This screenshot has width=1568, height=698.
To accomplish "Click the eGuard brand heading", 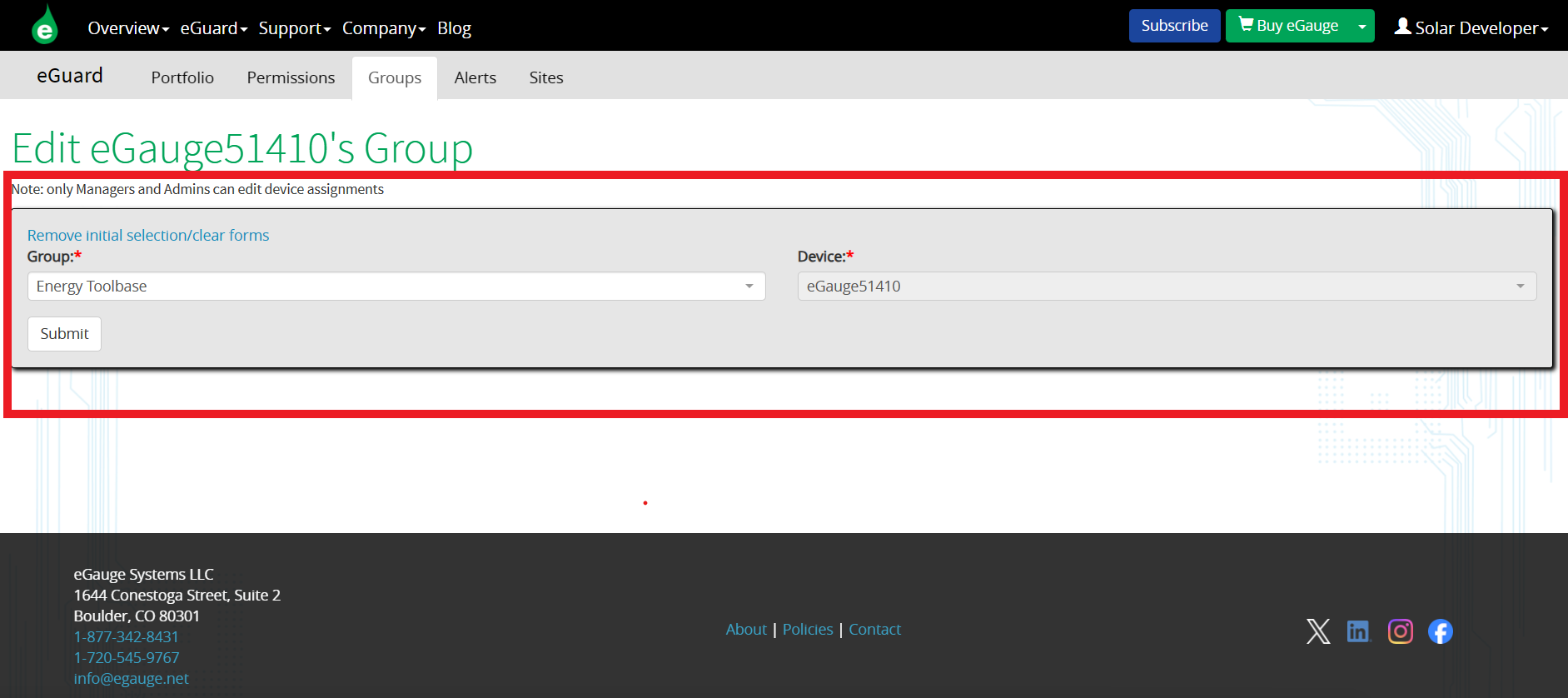I will pos(70,76).
